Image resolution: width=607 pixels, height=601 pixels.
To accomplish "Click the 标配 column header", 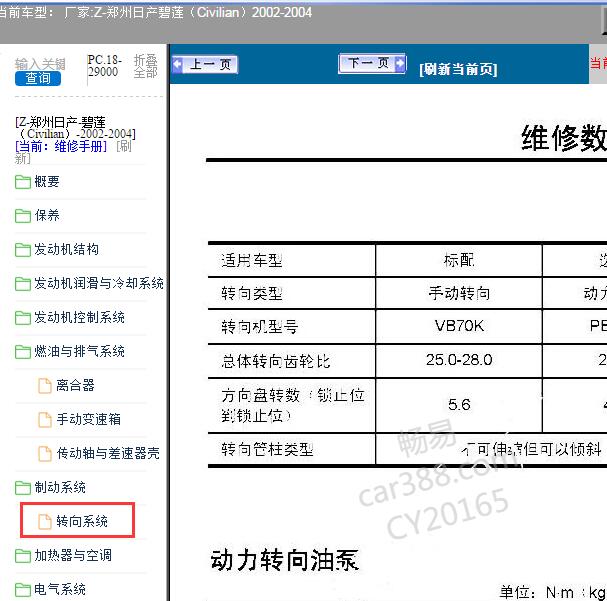I will (459, 260).
